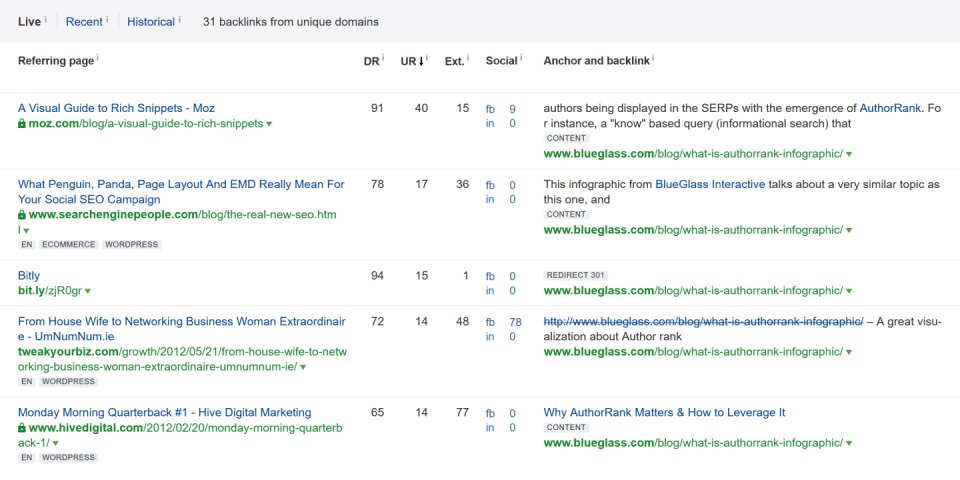Click the info icon beside the Historical tab
Image resolution: width=960 pixels, height=480 pixels.
(x=180, y=18)
